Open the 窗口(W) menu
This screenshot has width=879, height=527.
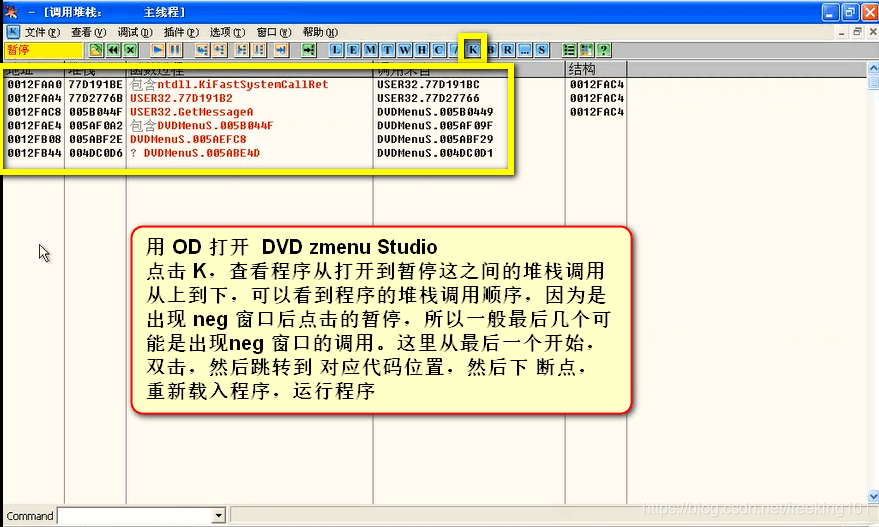click(274, 33)
